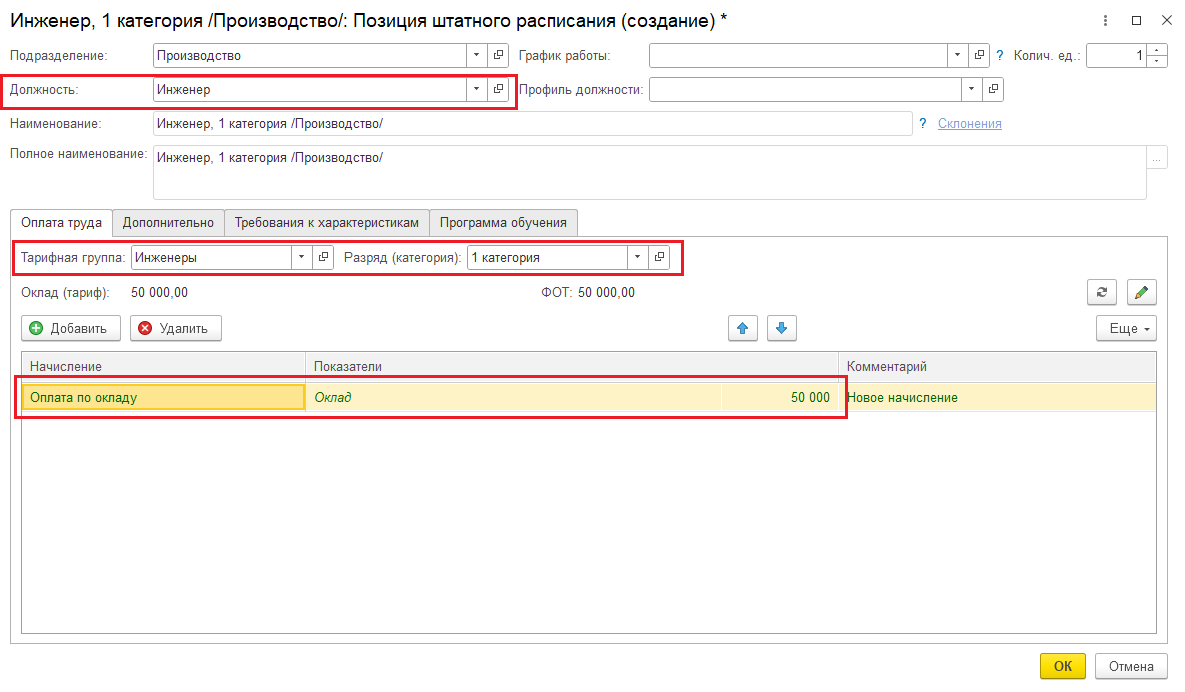This screenshot has width=1185, height=692.
Task: Switch to the Программа обучения tab
Action: point(503,223)
